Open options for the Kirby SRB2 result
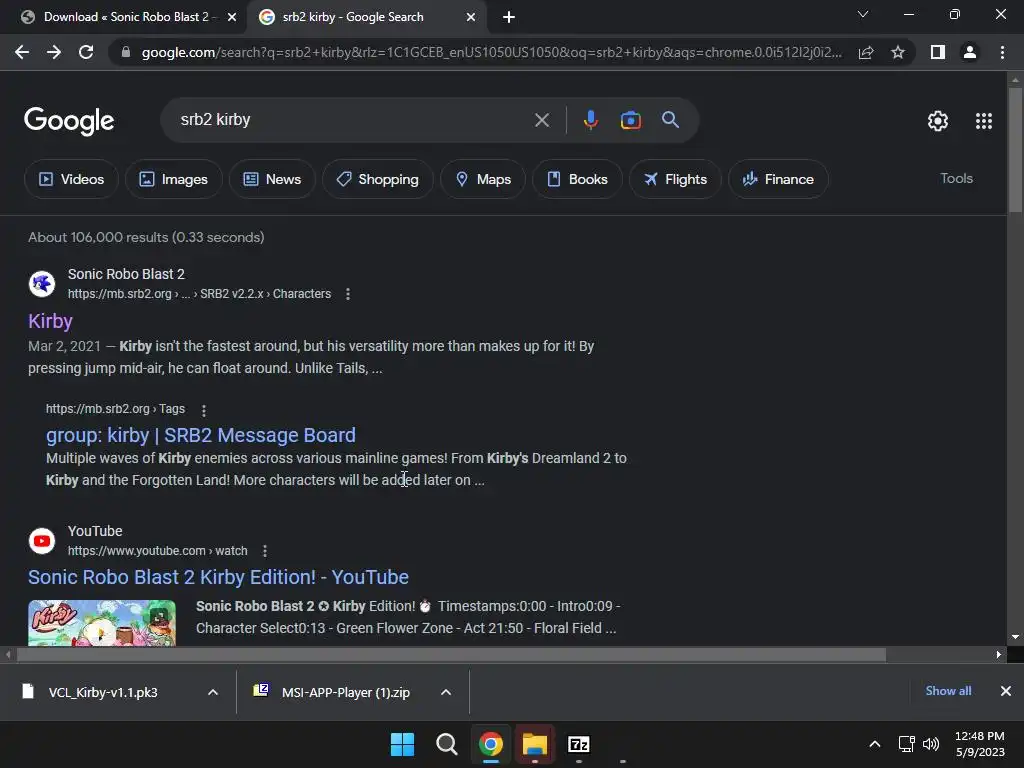Screen dimensions: 1024x768 coord(348,295)
